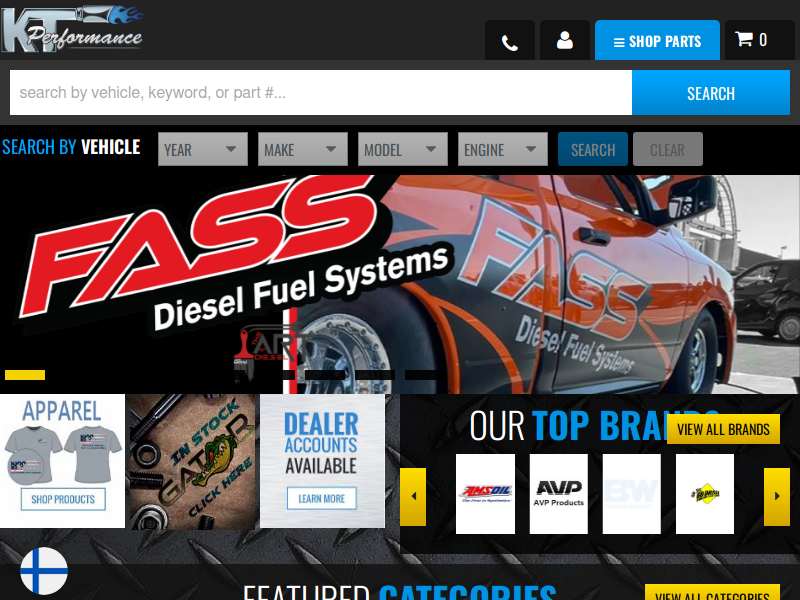Open the yellow diamond brand logo tile
The height and width of the screenshot is (600, 800).
(705, 494)
